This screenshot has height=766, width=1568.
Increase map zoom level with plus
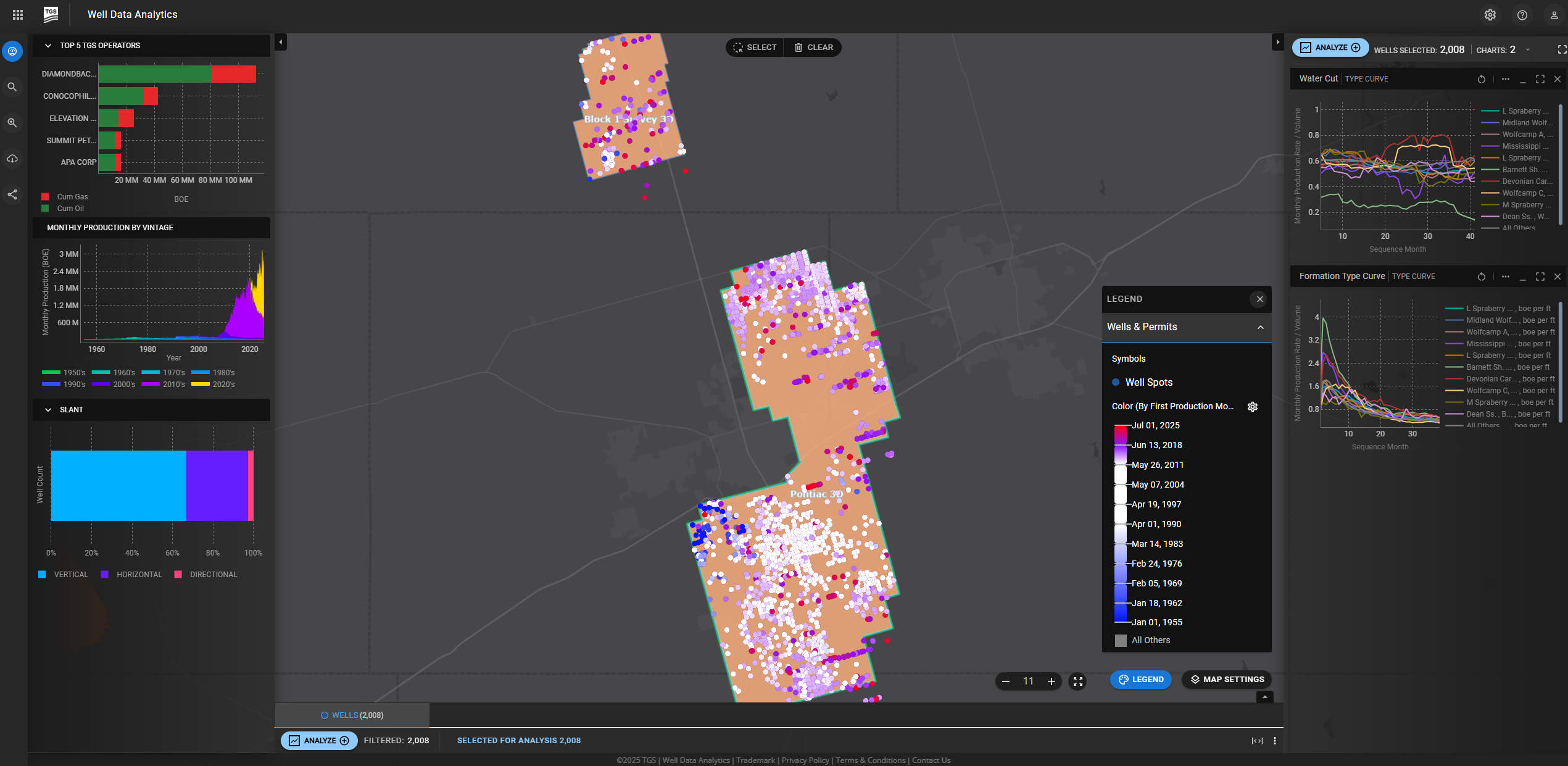coord(1051,681)
